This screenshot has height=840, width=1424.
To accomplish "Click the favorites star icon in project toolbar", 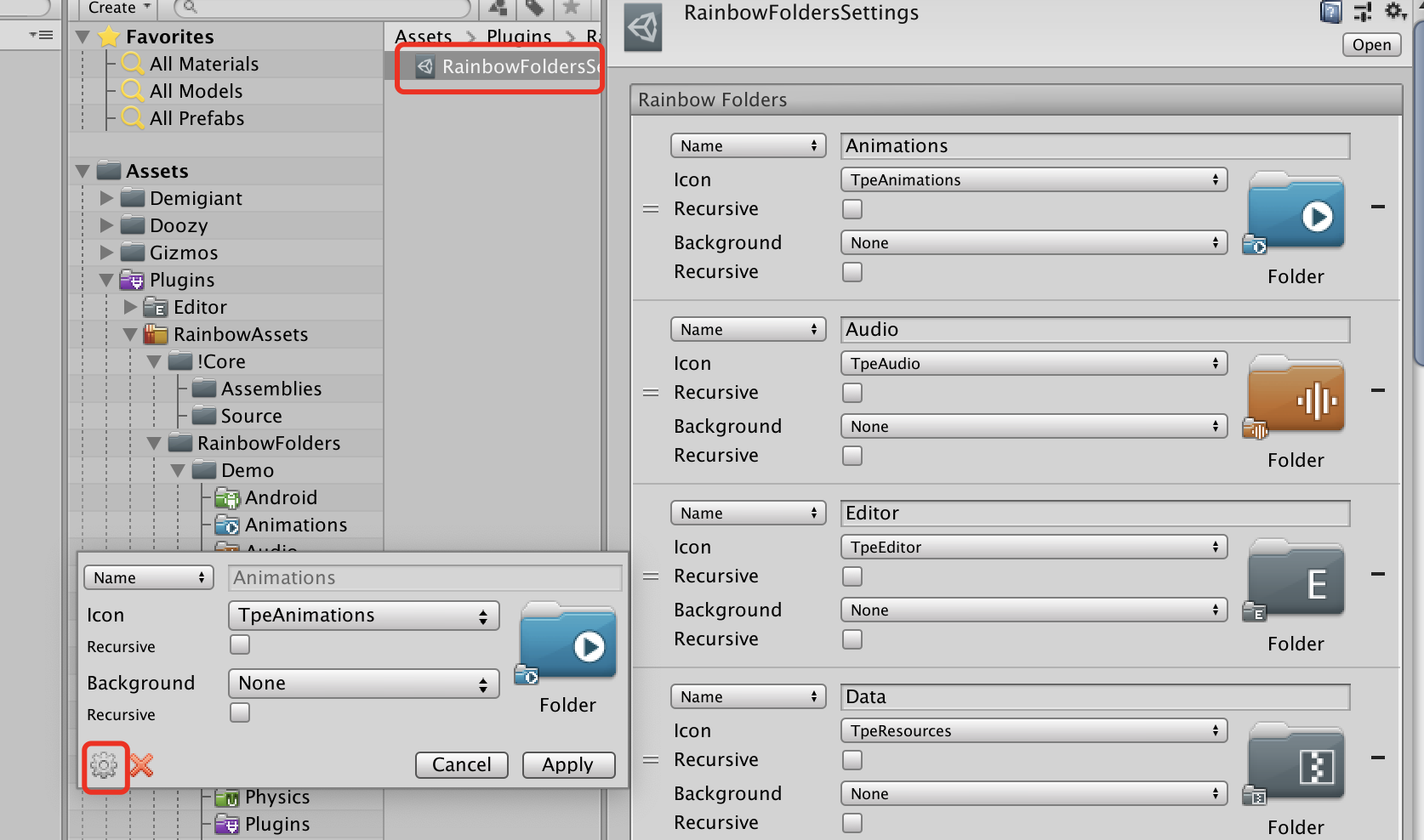I will tap(571, 8).
